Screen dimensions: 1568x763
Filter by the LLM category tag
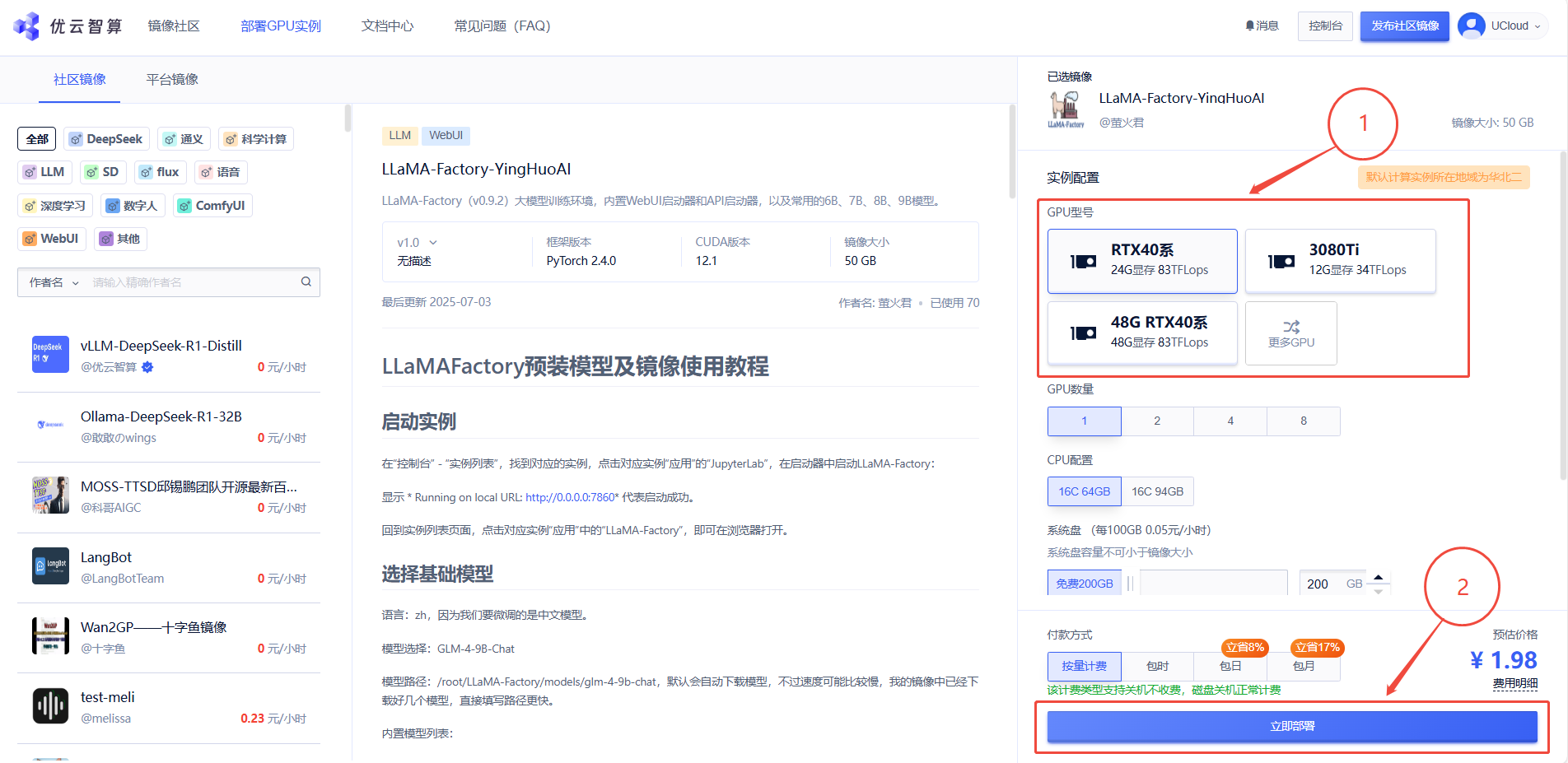pyautogui.click(x=44, y=172)
